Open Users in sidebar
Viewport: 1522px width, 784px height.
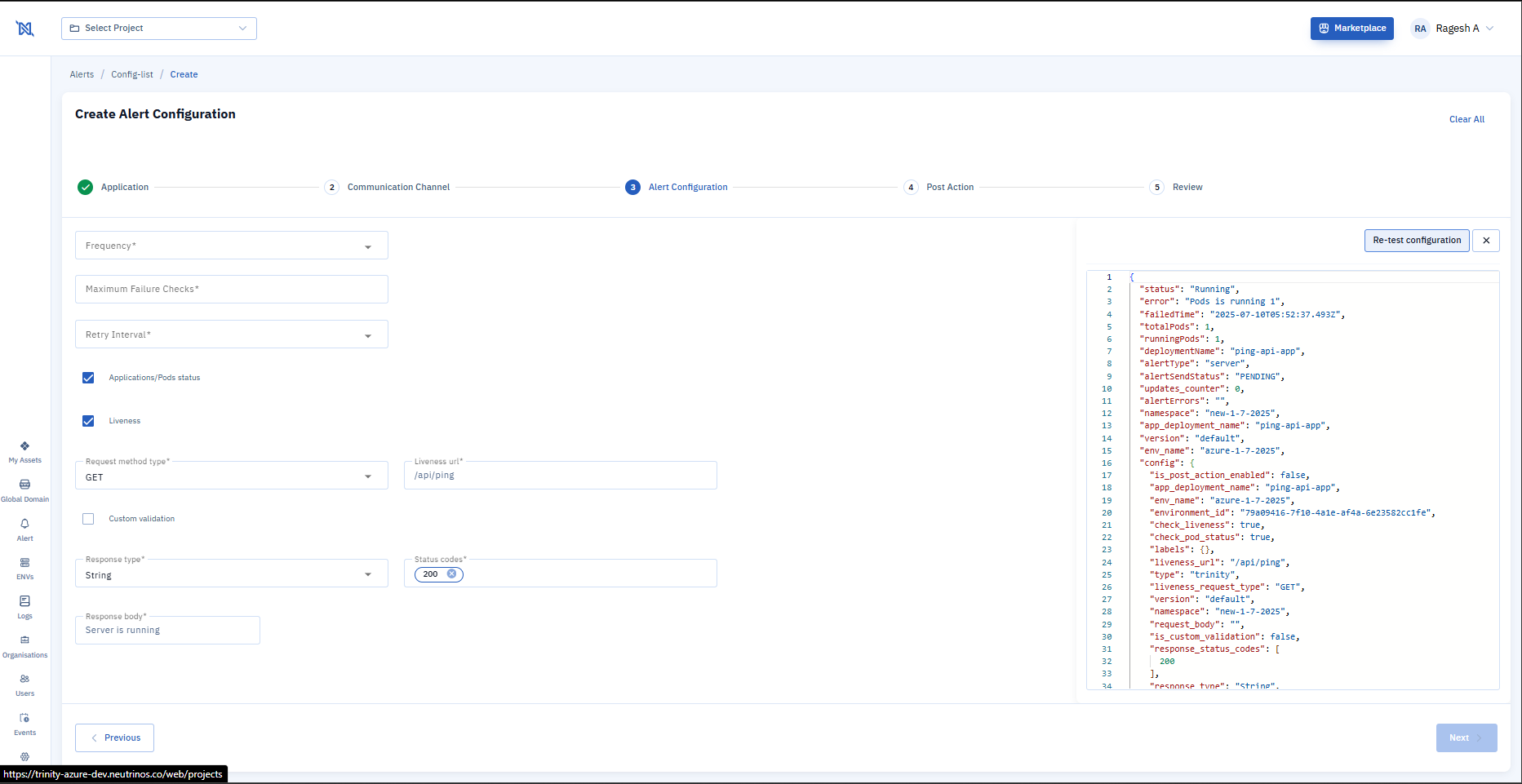click(24, 685)
